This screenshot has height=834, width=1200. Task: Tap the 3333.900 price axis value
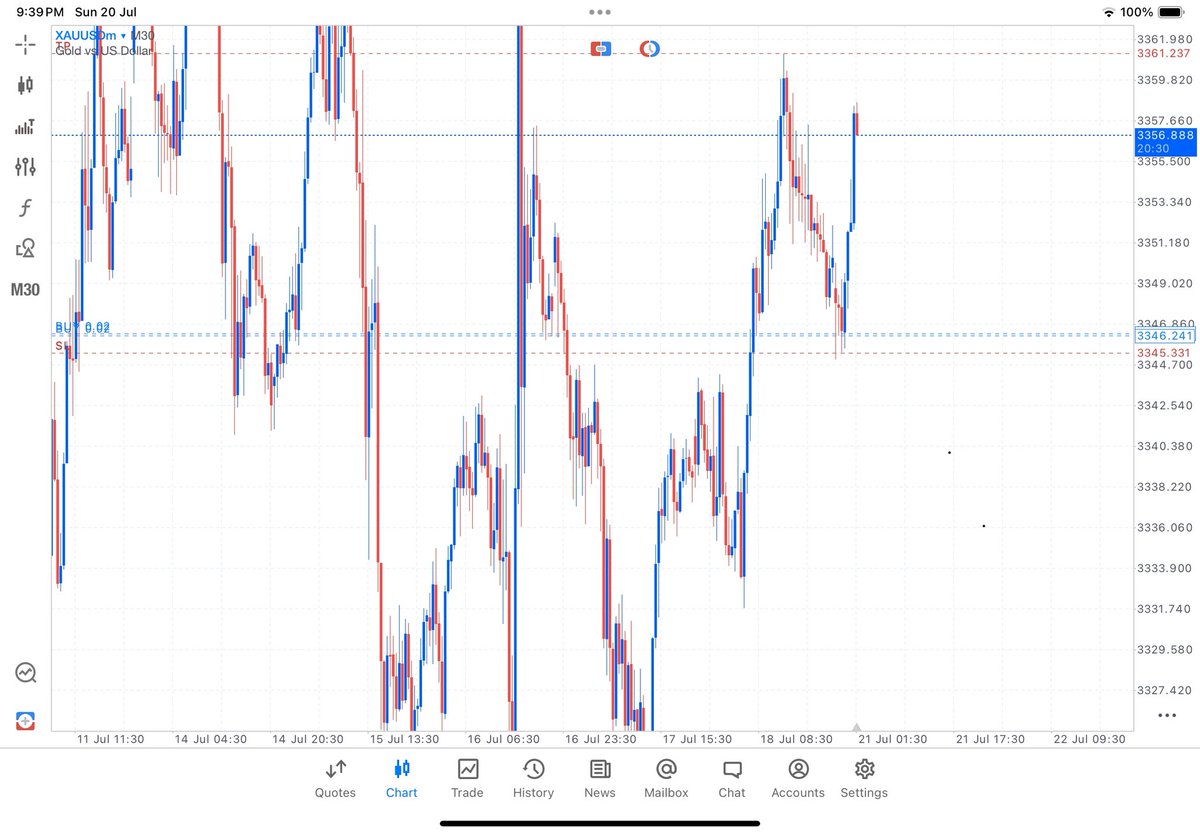pyautogui.click(x=1164, y=568)
